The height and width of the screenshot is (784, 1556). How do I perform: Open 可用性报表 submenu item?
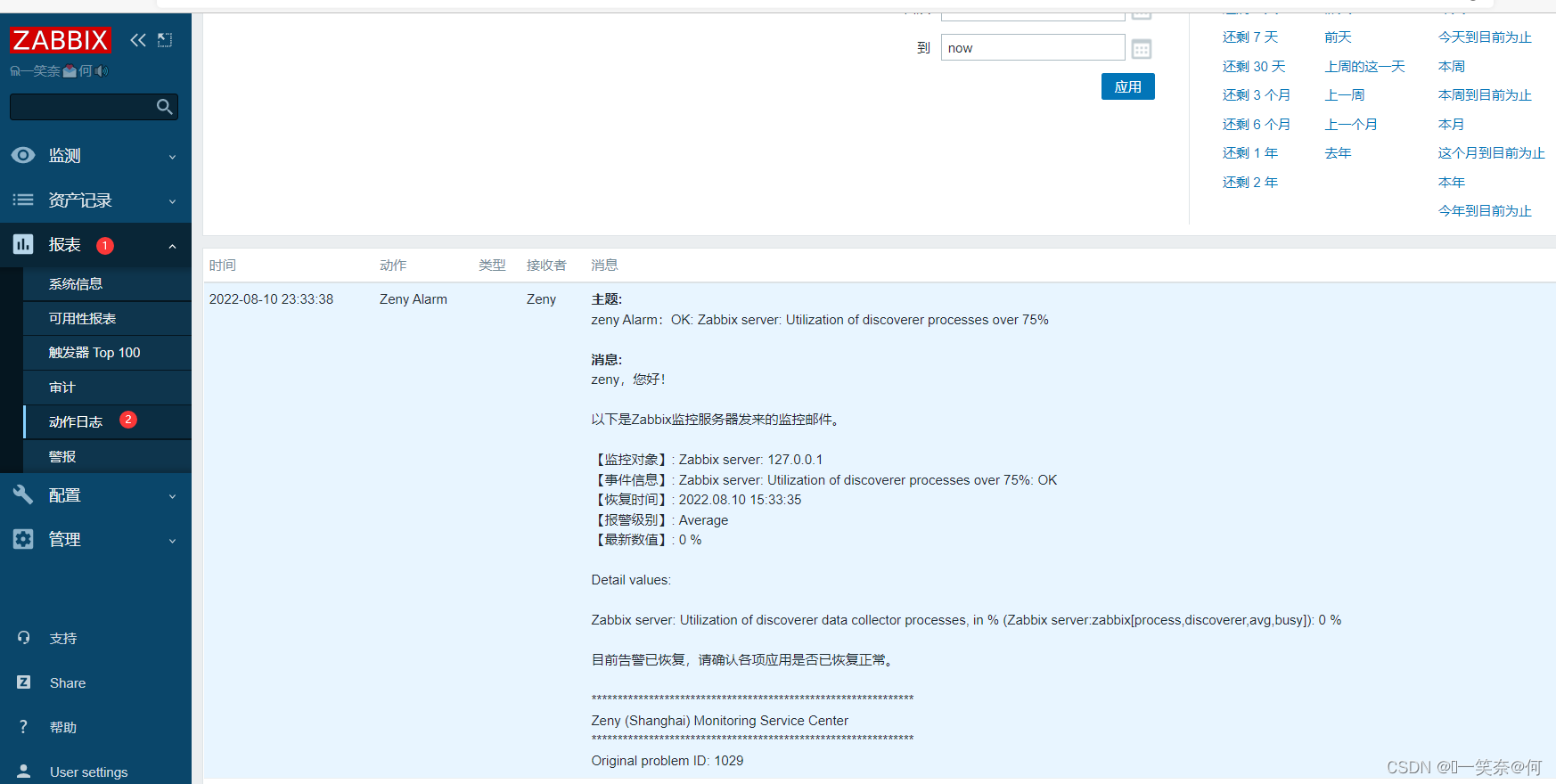coord(107,319)
